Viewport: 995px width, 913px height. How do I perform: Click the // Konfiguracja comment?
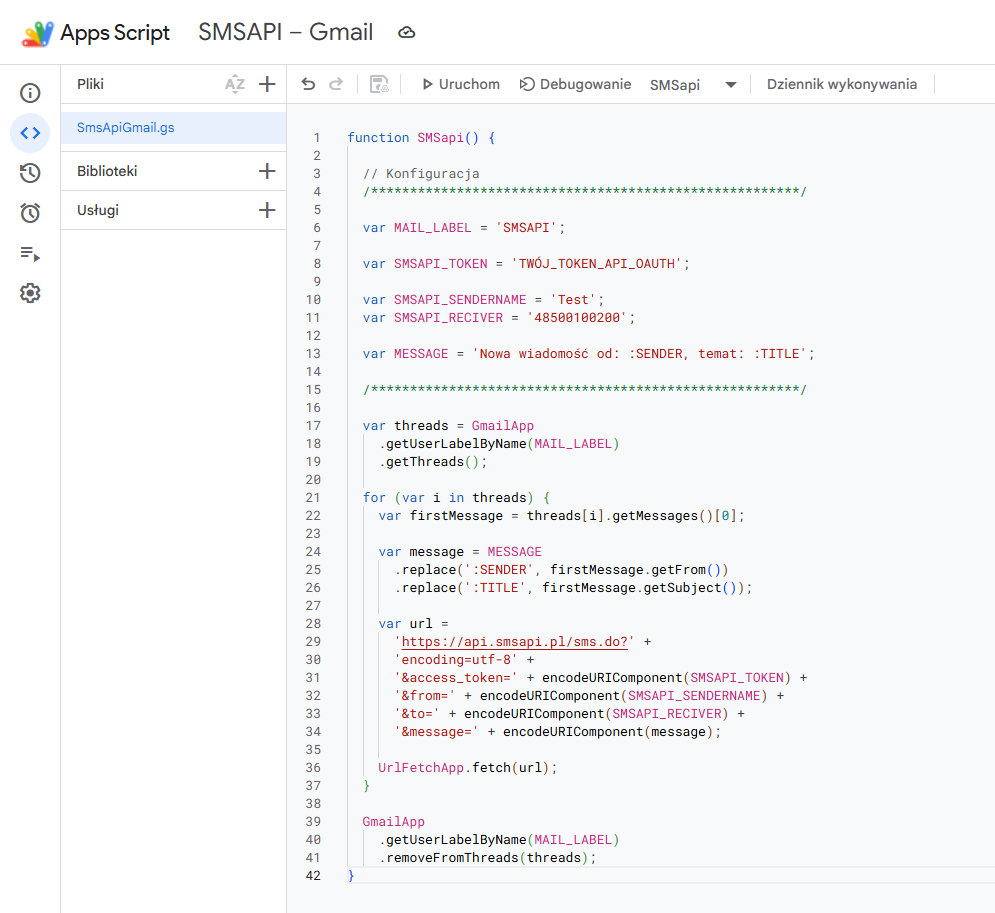421,174
